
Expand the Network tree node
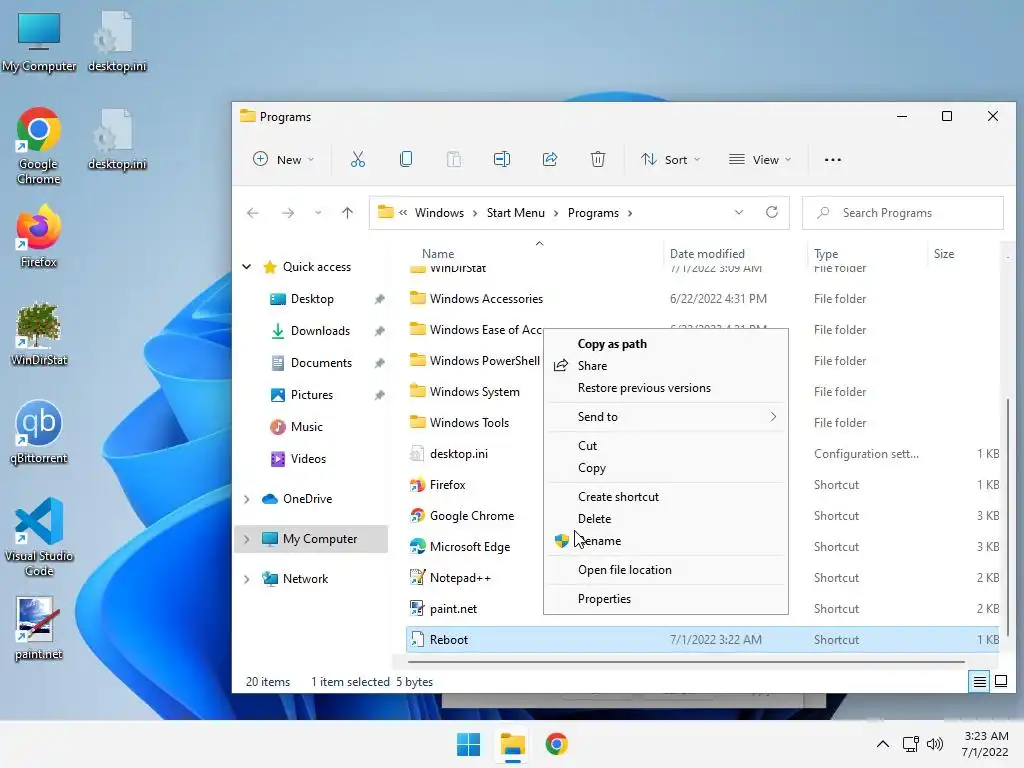point(247,579)
